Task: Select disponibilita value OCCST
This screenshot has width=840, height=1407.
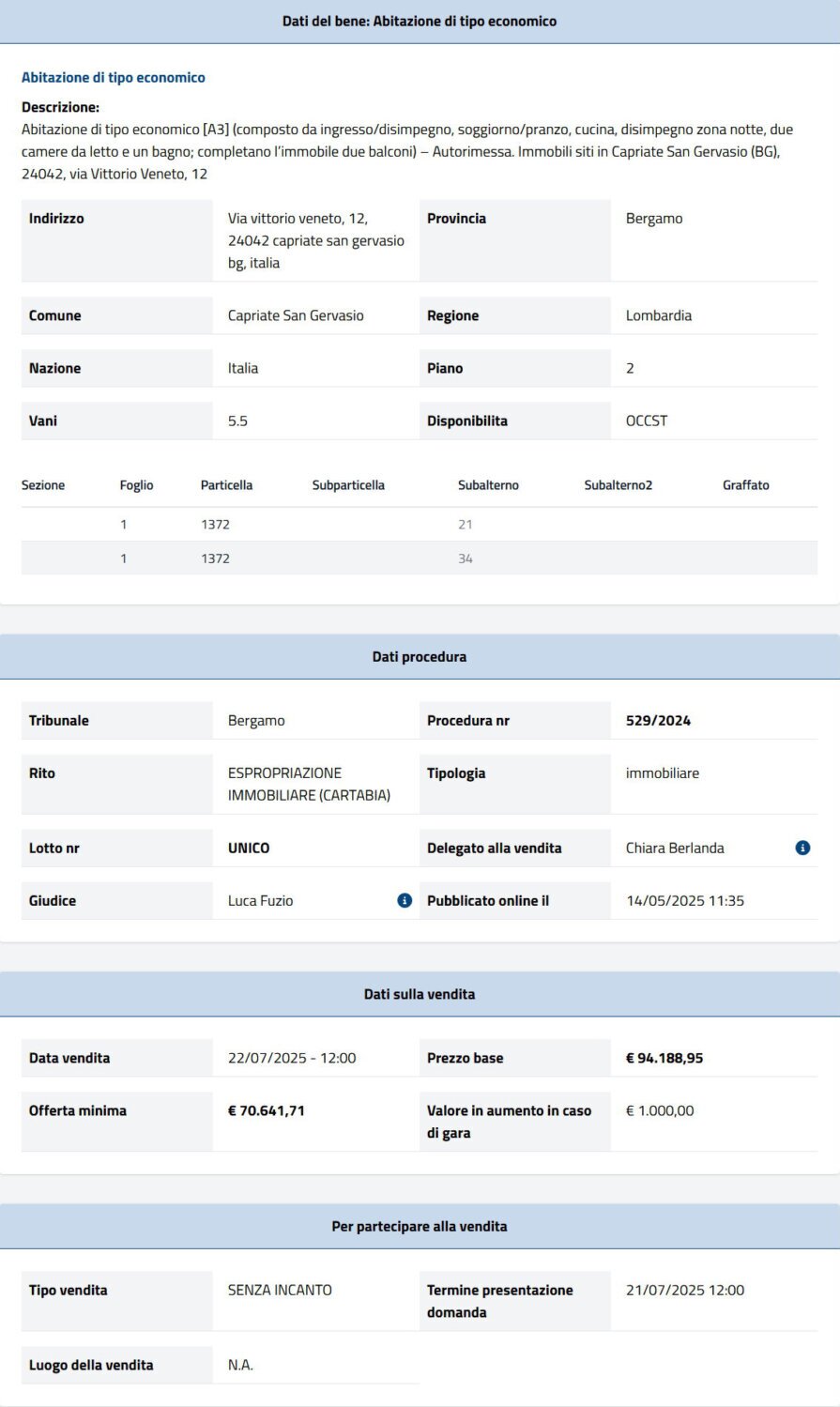Action: (647, 421)
